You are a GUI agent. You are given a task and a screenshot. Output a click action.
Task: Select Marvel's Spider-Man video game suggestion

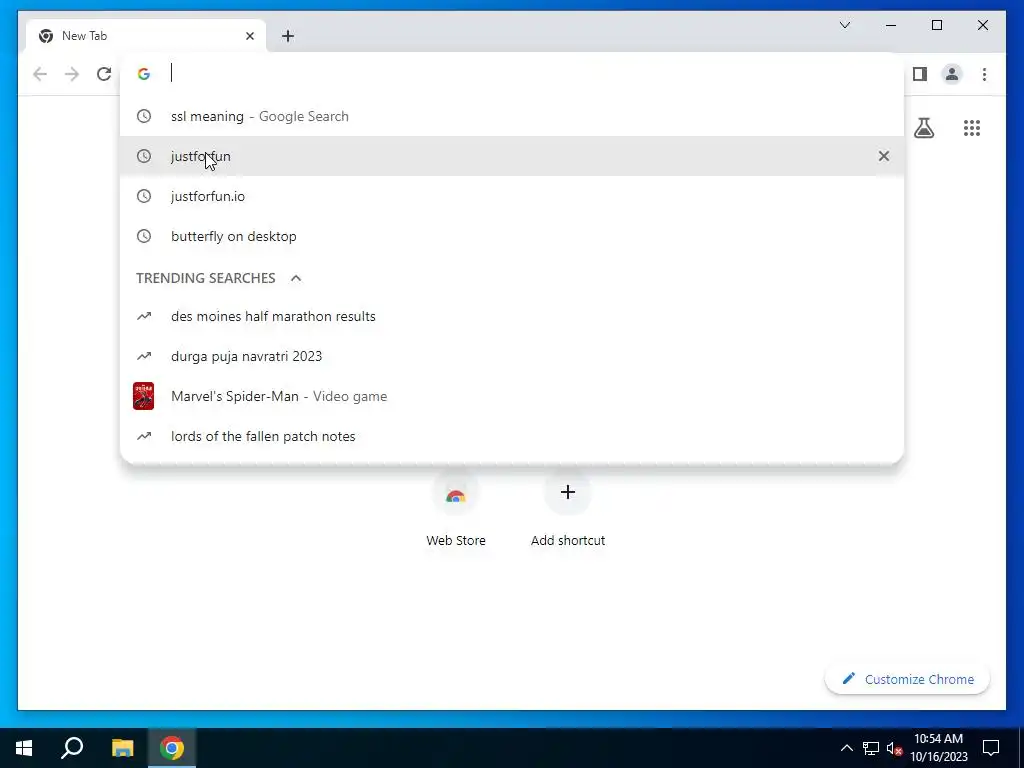tap(512, 396)
